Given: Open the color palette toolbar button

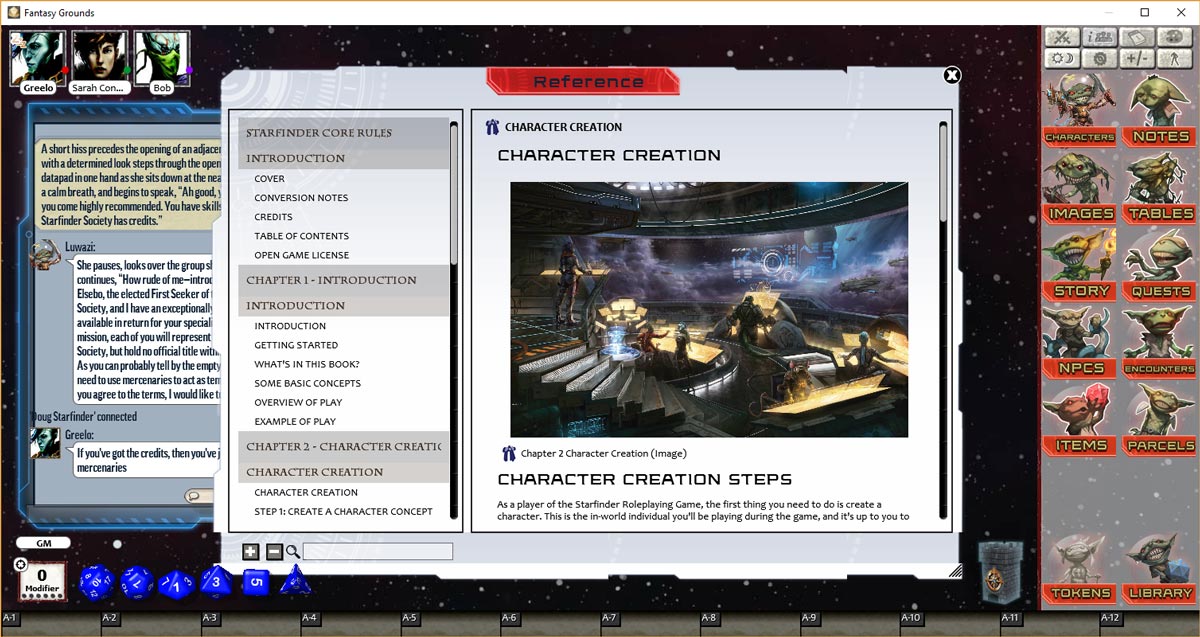Looking at the screenshot, I should tap(1173, 37).
